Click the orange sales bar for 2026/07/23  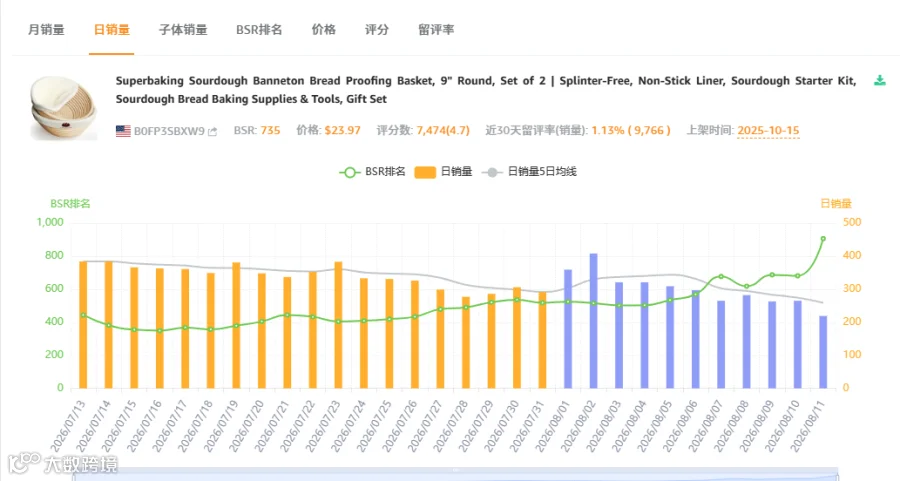338,325
